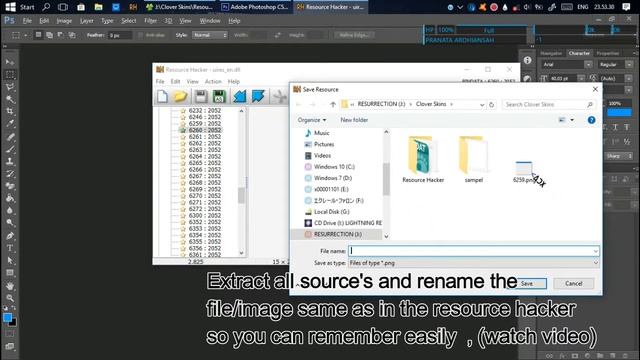640x360 pixels.
Task: Choose New selection mode icon
Action: (38, 35)
